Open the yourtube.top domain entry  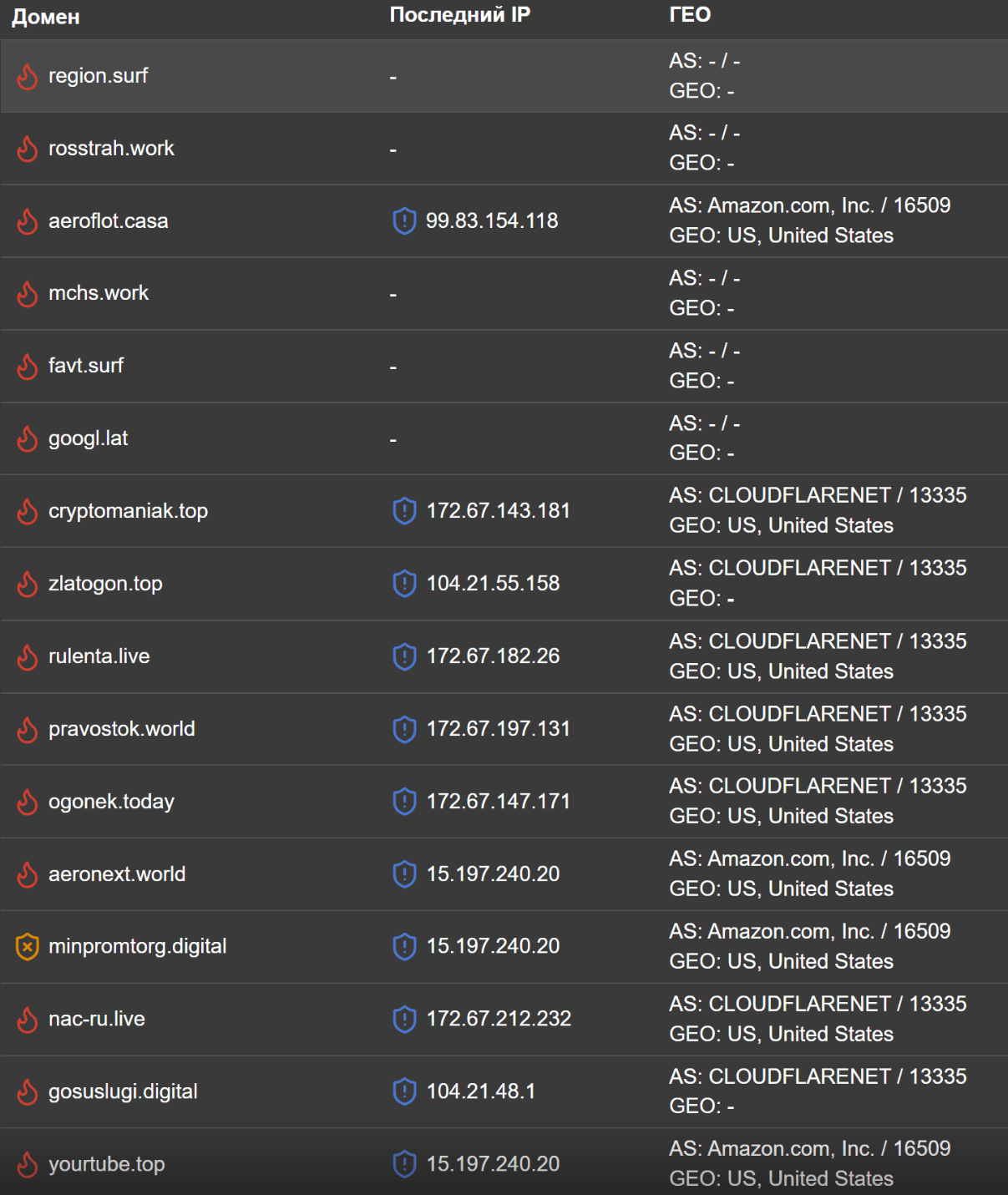click(x=107, y=1164)
